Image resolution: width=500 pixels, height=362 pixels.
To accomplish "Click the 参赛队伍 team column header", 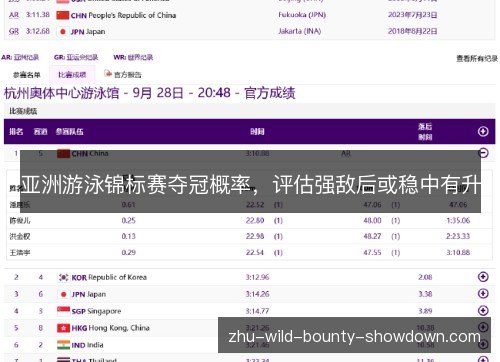I will [x=69, y=132].
